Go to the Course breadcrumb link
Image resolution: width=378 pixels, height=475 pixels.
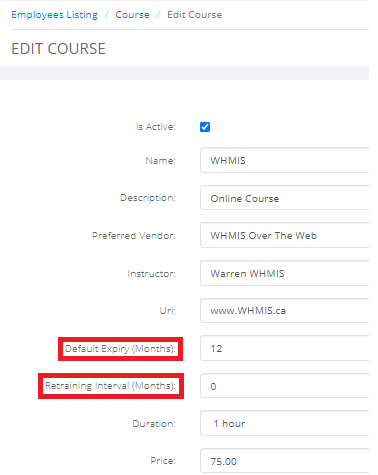(132, 15)
